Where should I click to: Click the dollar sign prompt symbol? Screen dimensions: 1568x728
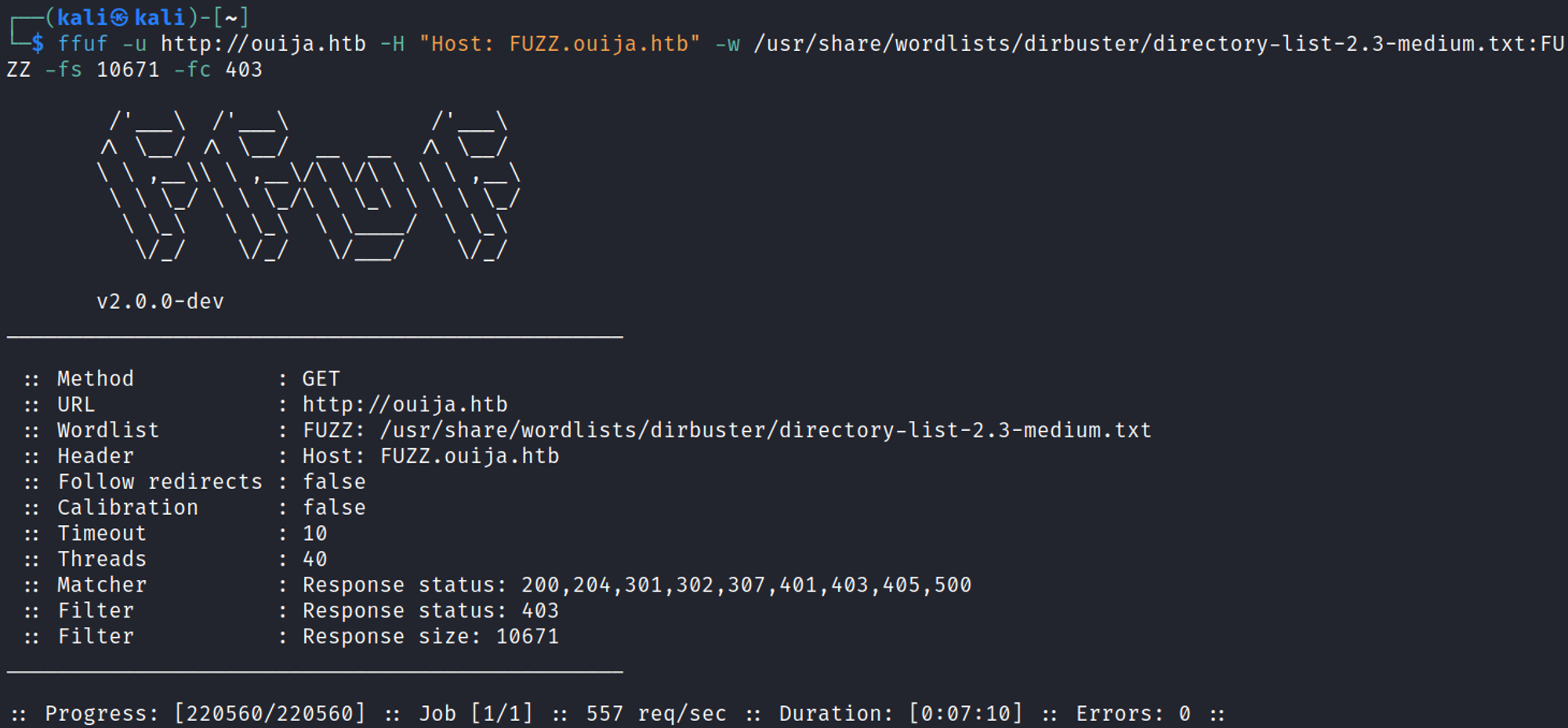(37, 44)
